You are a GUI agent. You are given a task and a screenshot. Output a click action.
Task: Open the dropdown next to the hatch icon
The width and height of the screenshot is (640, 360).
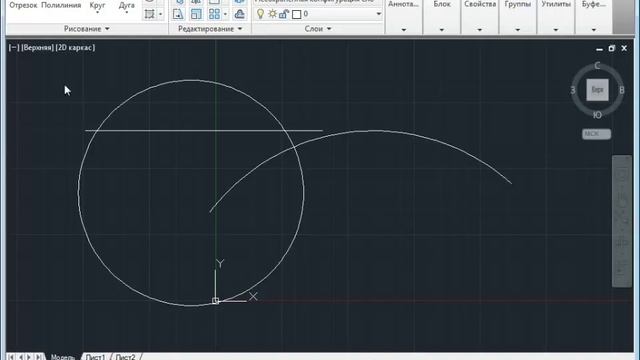click(x=160, y=14)
